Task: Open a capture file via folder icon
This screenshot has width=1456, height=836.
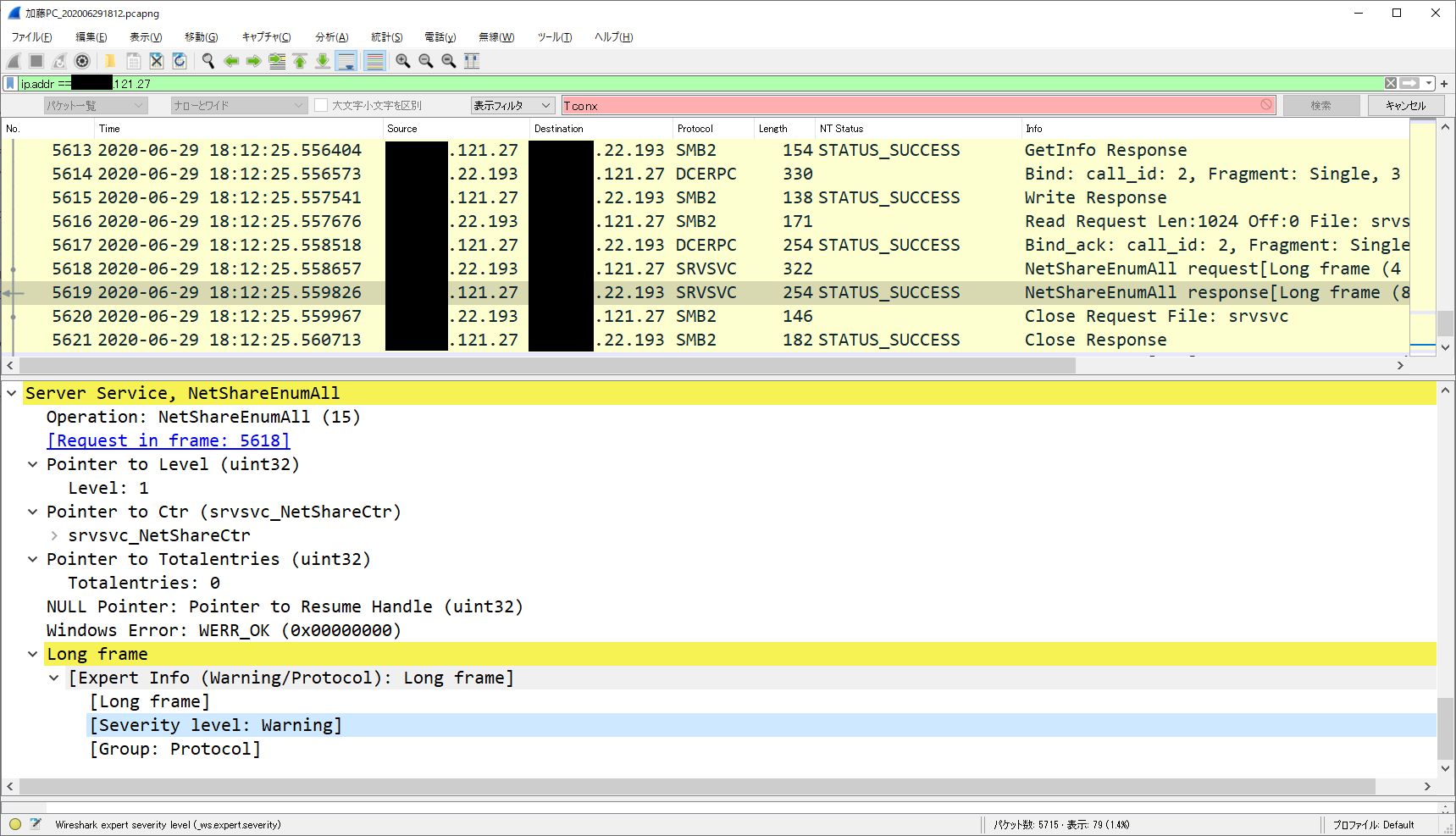Action: [110, 61]
